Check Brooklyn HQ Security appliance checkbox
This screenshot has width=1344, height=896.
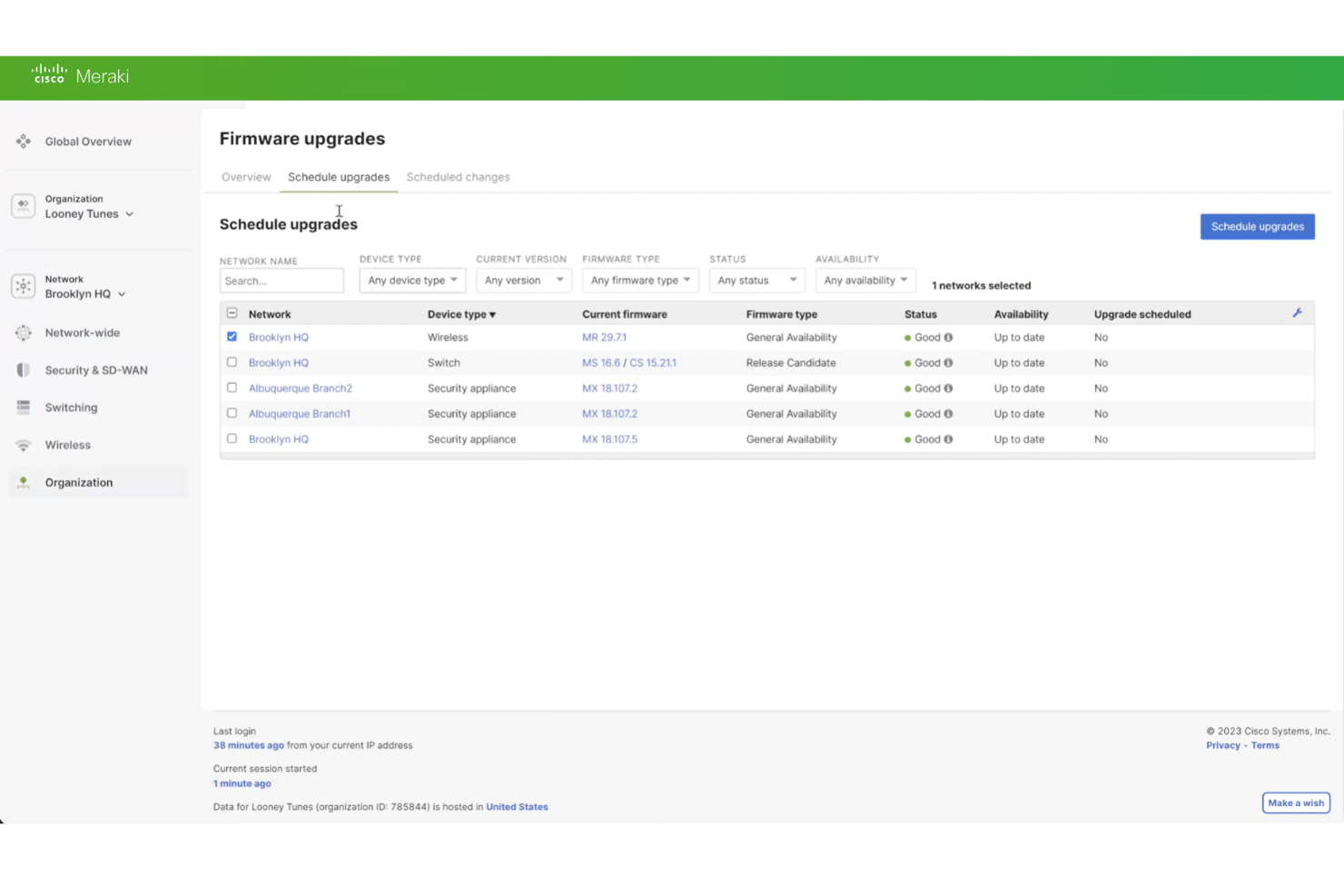click(x=232, y=438)
